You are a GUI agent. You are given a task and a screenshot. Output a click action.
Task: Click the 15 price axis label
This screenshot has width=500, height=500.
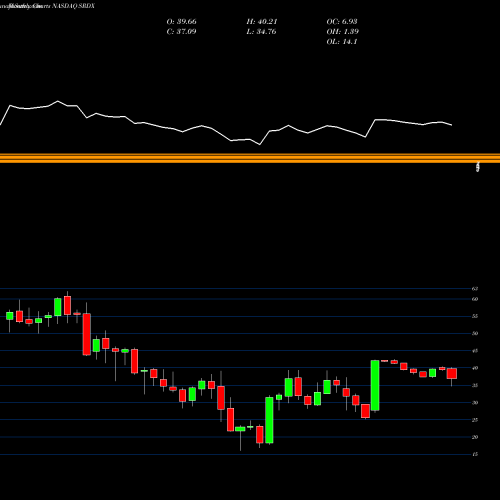coord(475,454)
